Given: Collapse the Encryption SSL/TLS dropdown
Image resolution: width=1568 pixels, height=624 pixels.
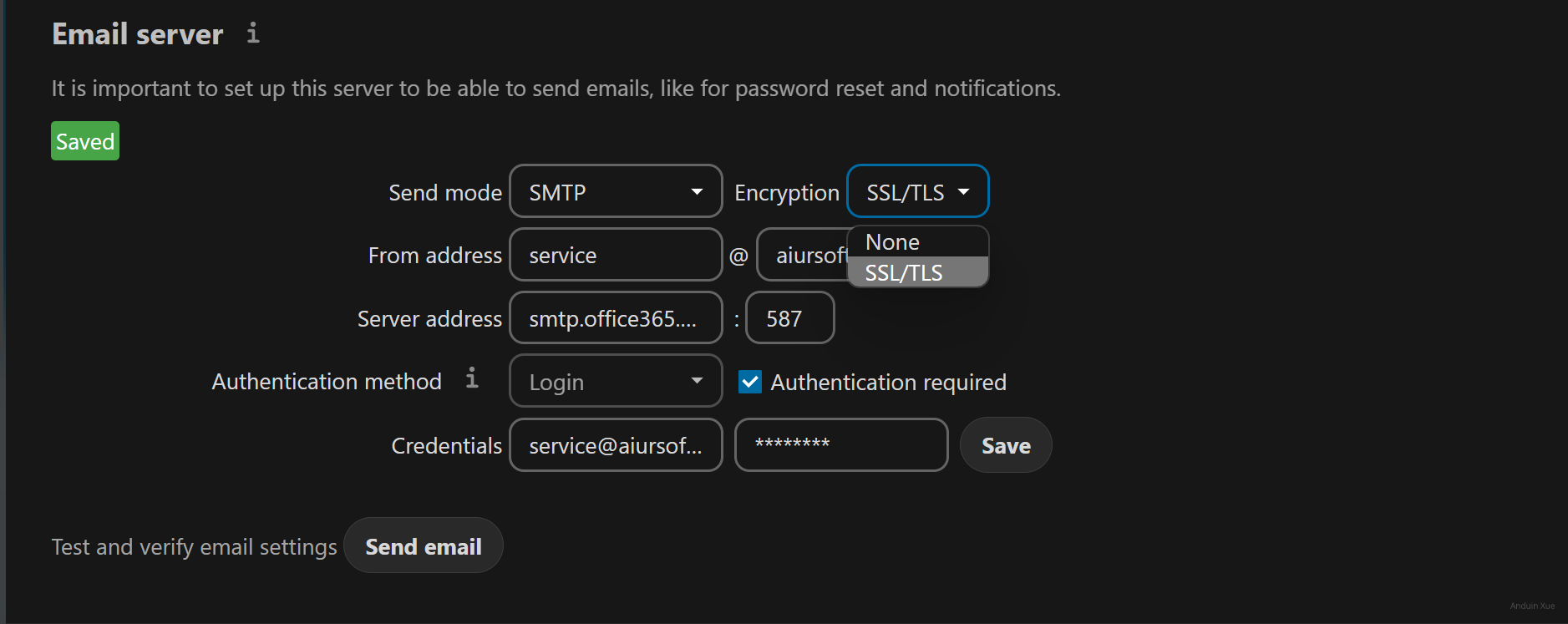Looking at the screenshot, I should pos(917,192).
